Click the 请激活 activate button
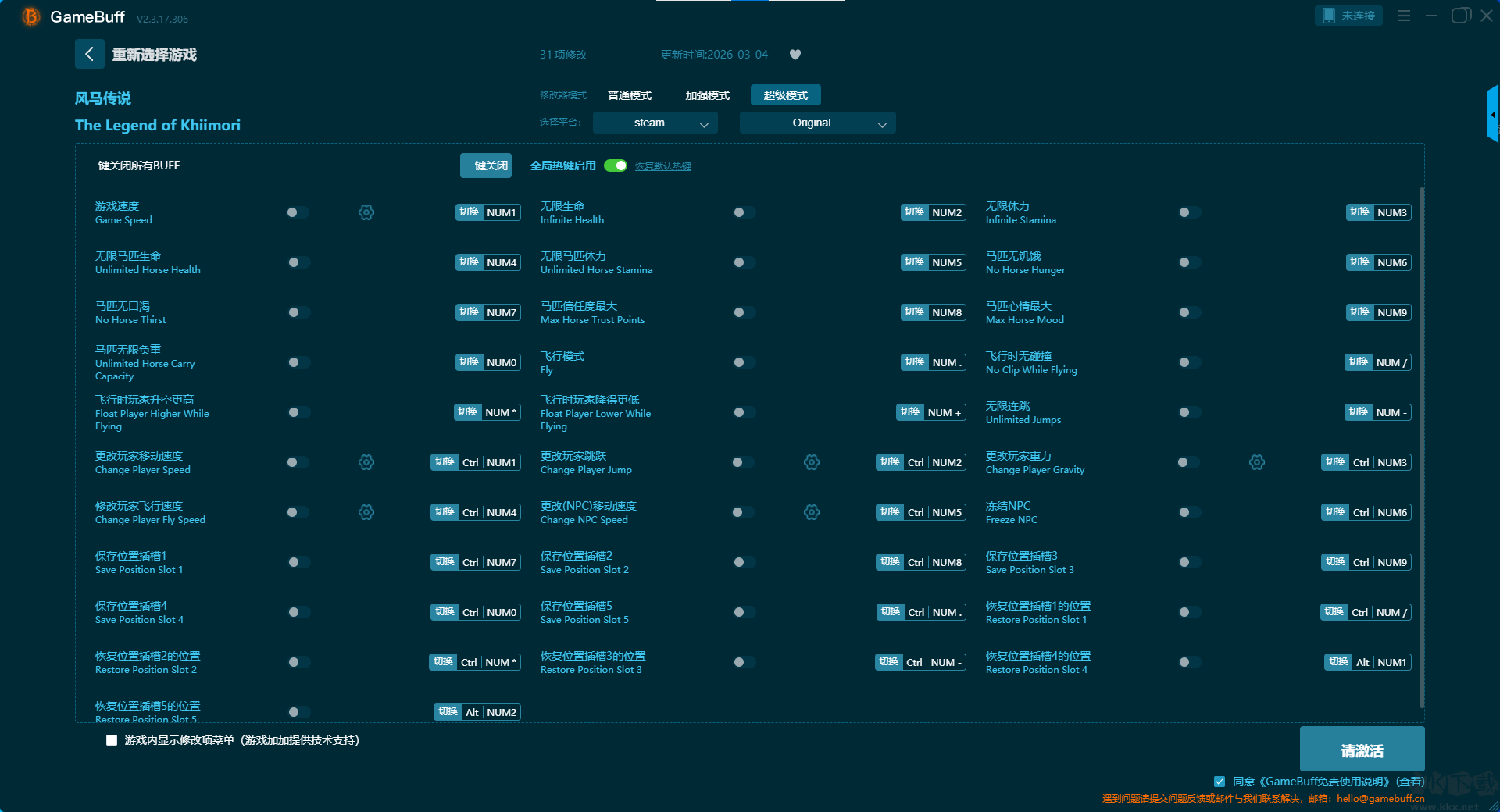1500x812 pixels. click(x=1362, y=750)
